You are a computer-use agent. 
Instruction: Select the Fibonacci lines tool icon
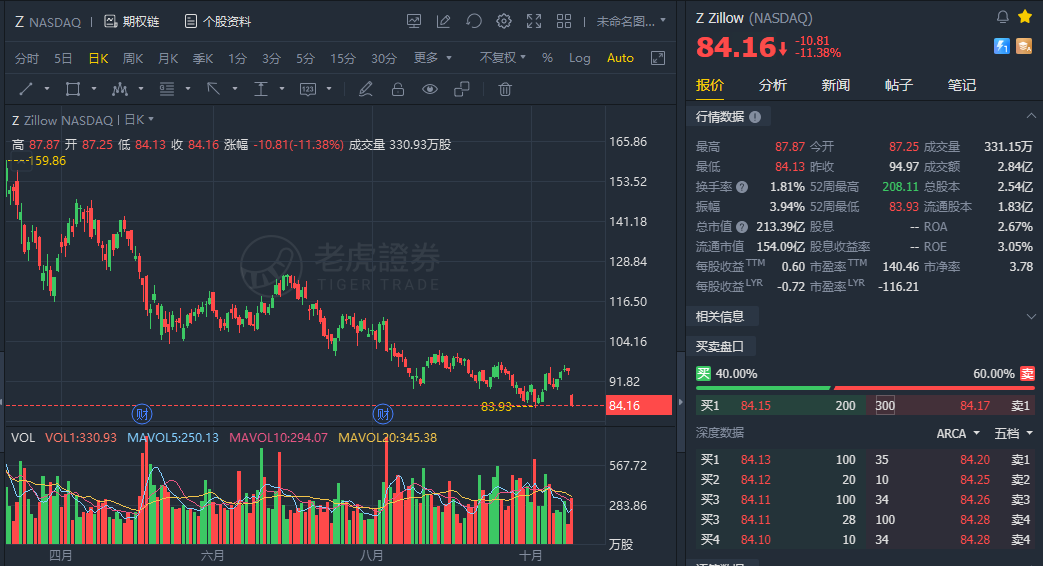pyautogui.click(x=166, y=88)
